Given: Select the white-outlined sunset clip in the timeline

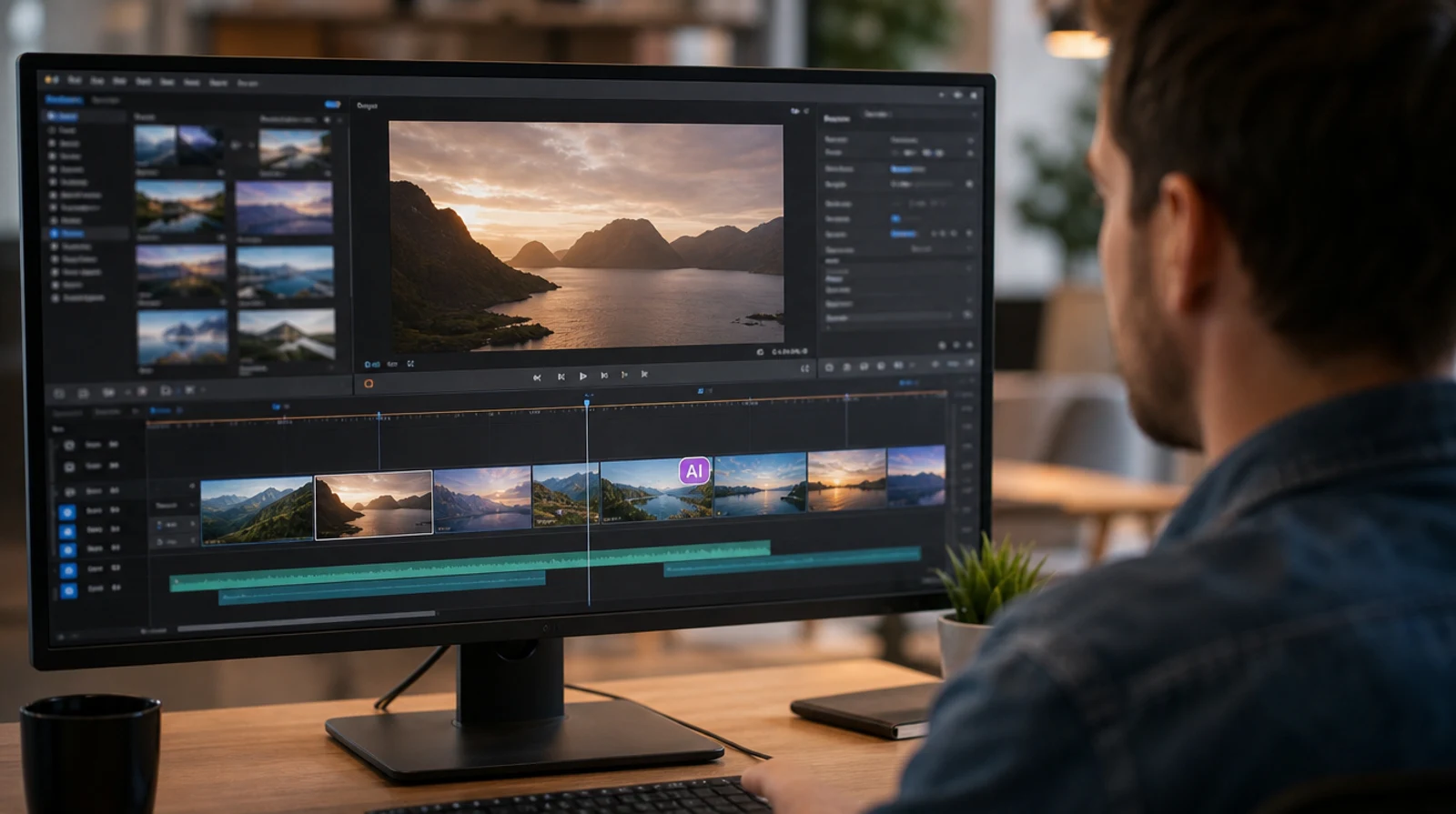Looking at the screenshot, I should 373,505.
